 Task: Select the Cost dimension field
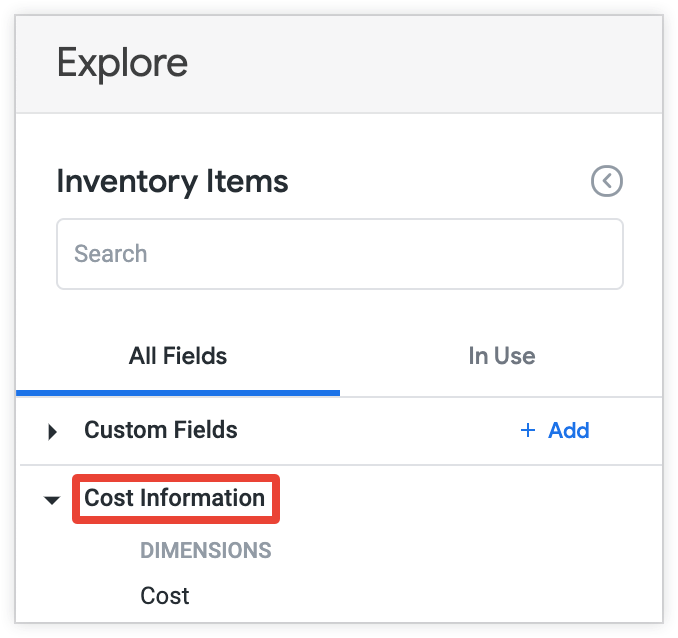click(x=165, y=596)
